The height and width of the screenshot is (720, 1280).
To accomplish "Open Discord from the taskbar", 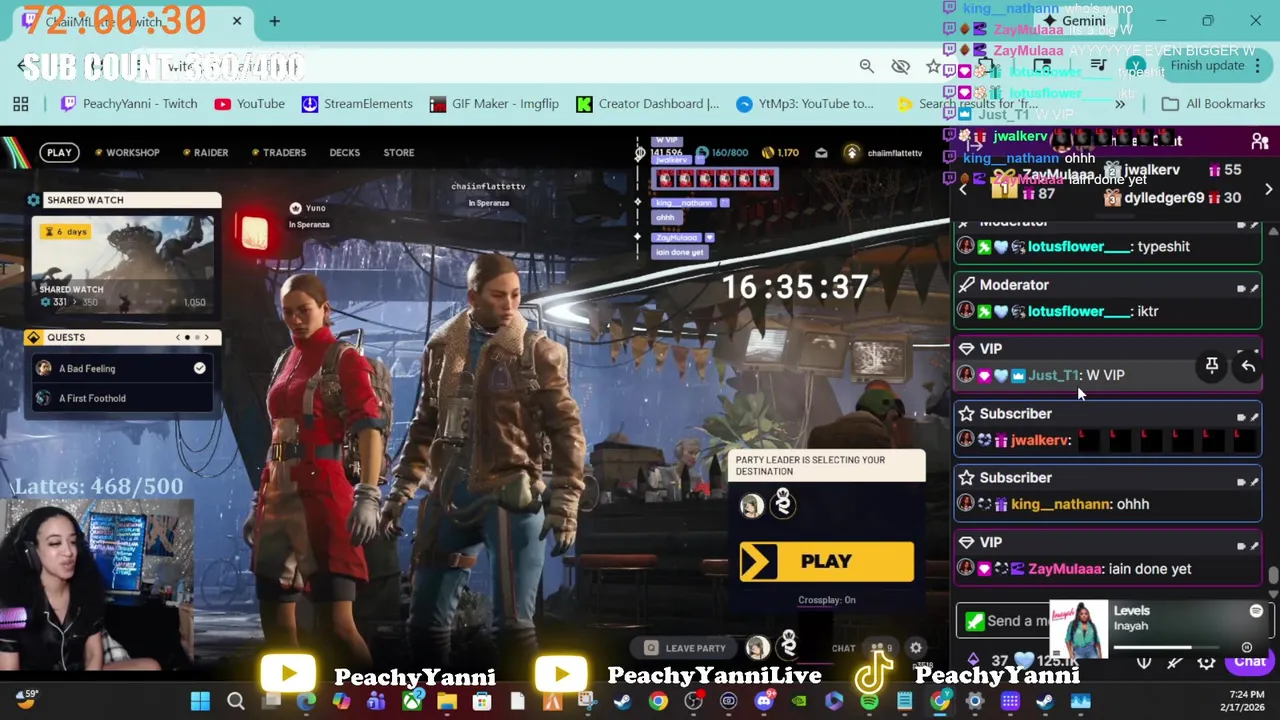I will [764, 702].
